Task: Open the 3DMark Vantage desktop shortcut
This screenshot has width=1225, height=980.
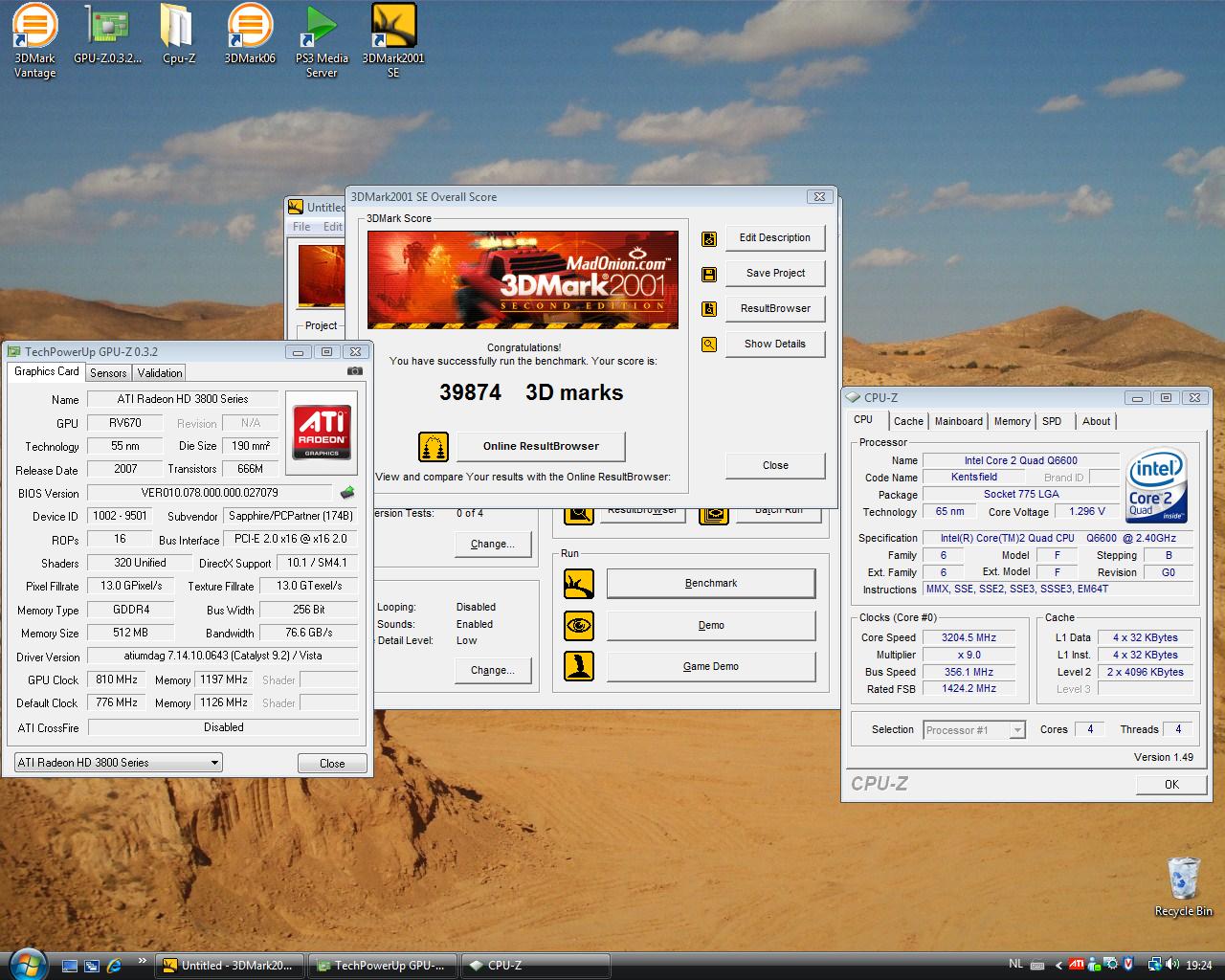Action: point(34,40)
